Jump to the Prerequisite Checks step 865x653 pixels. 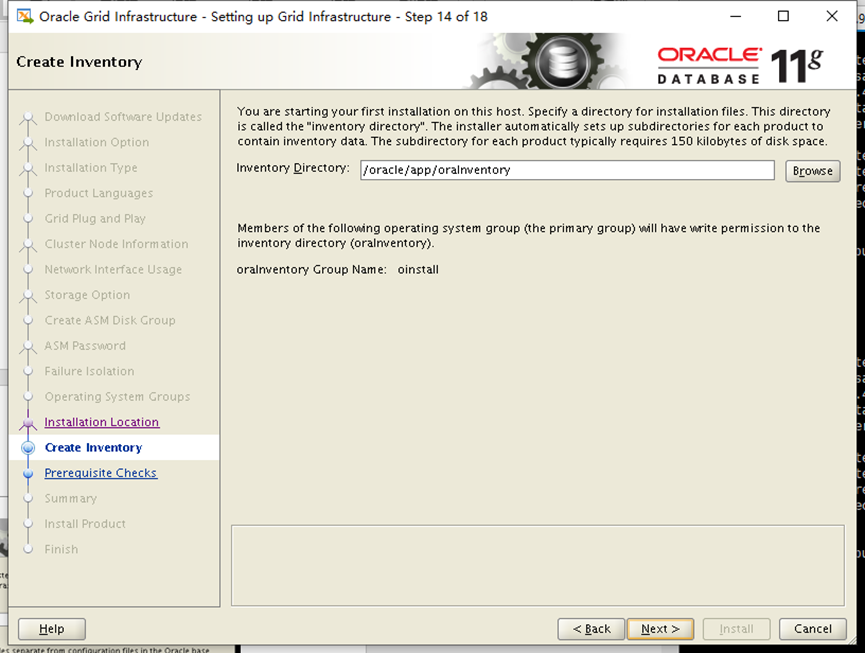101,473
